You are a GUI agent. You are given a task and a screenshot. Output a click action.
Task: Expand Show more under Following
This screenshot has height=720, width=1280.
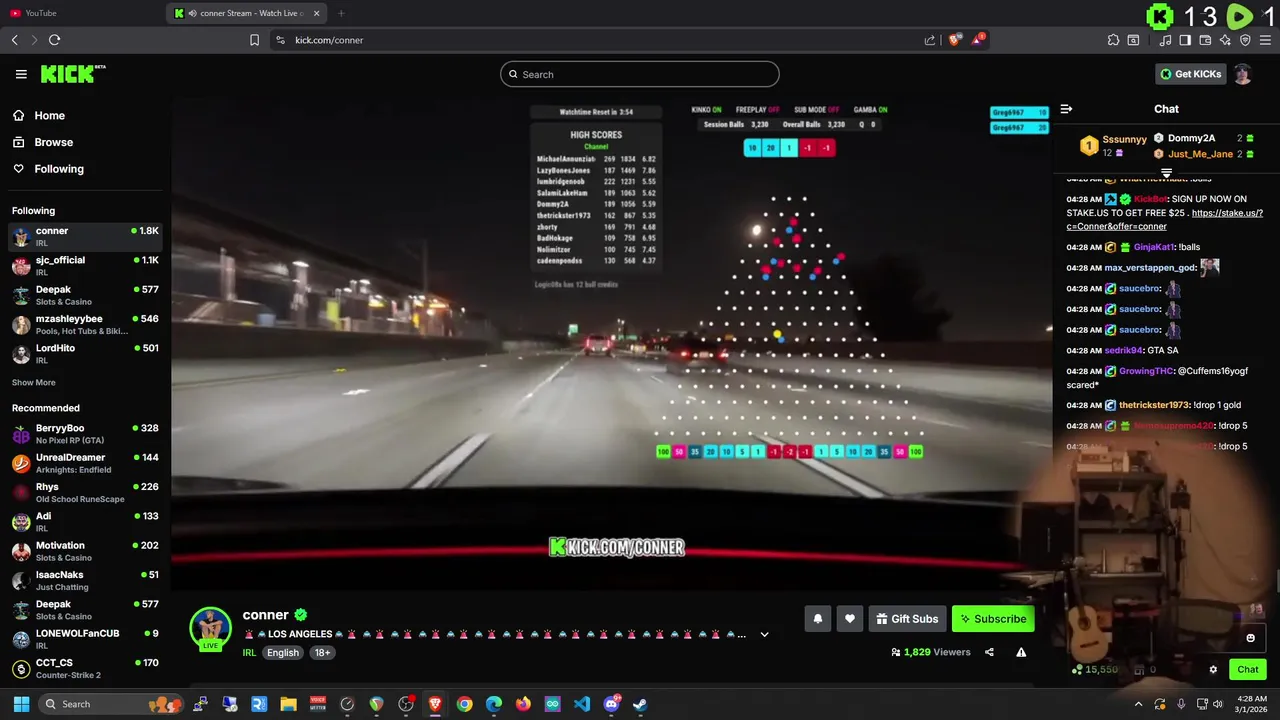pos(33,382)
